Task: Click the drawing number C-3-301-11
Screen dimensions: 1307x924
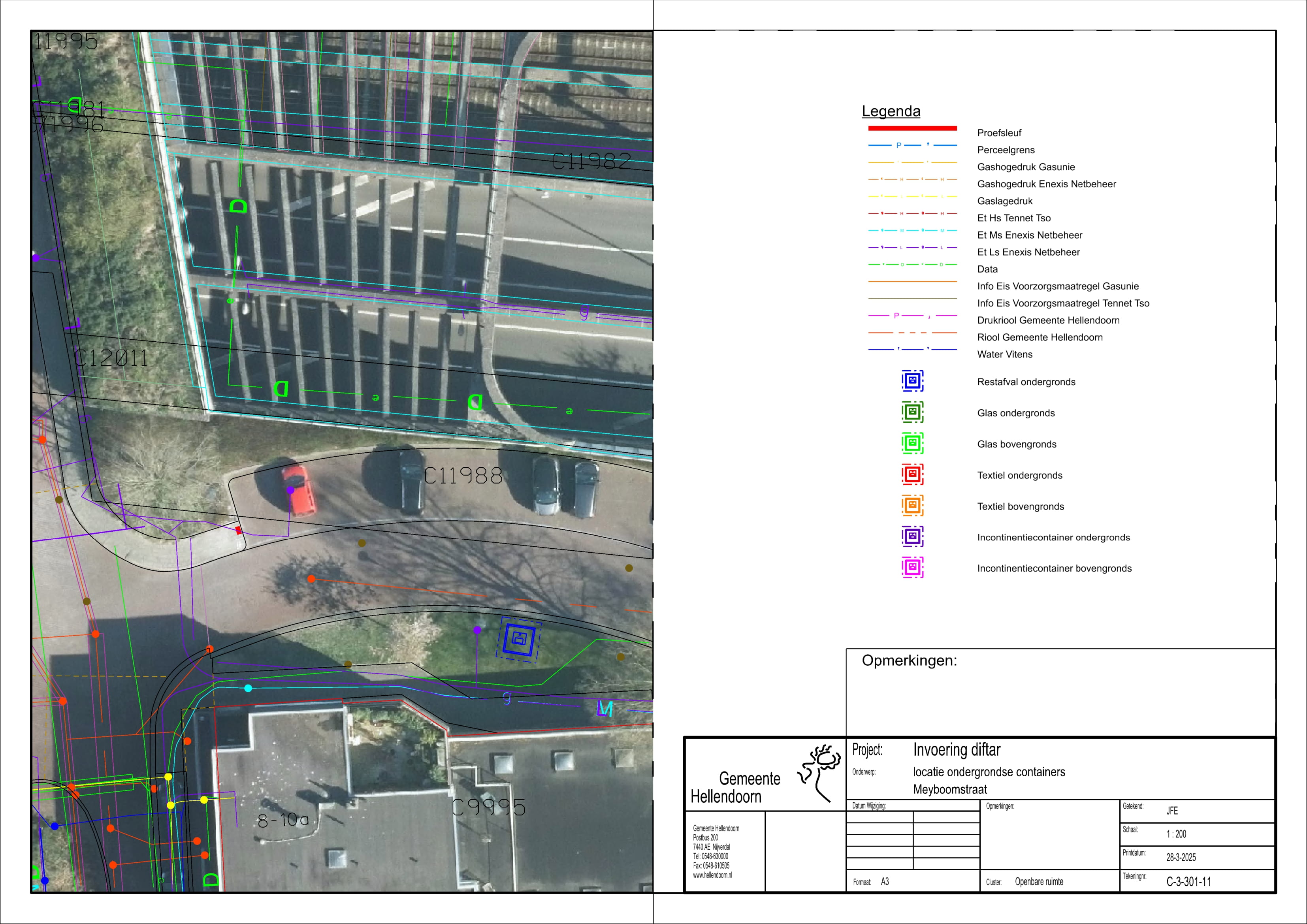Action: pos(1188,882)
